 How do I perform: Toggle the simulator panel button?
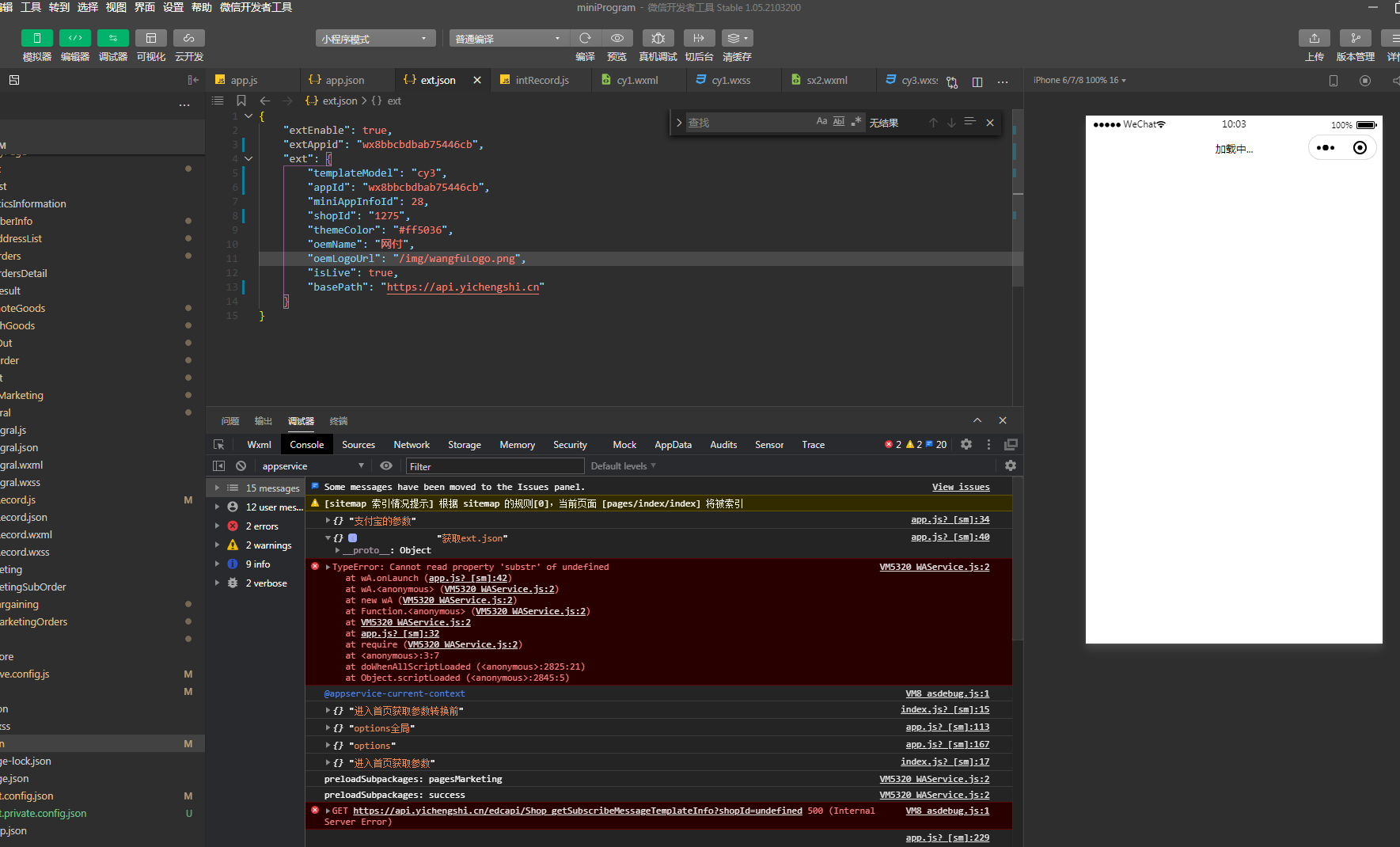(37, 38)
